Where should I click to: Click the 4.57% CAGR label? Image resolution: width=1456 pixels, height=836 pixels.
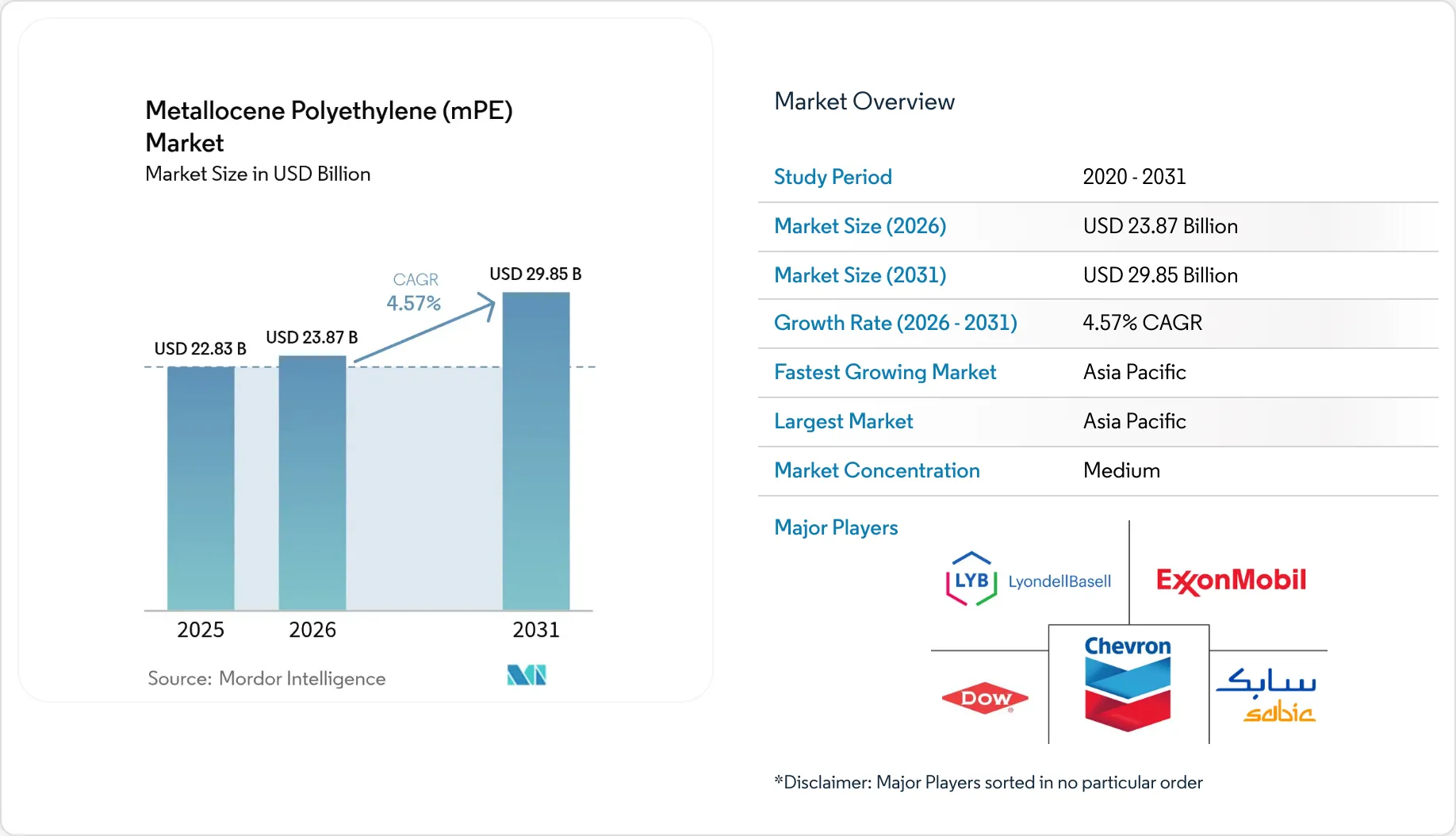point(414,303)
